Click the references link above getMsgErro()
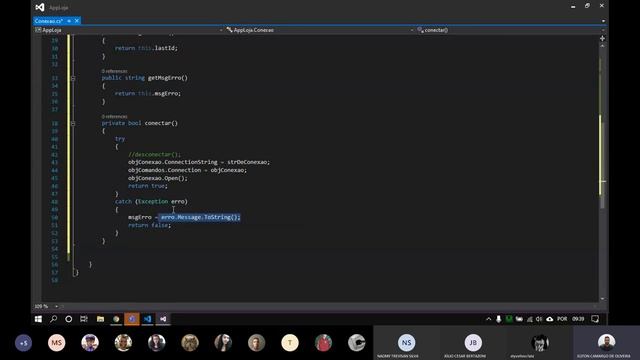This screenshot has width=640, height=360. [x=115, y=71]
